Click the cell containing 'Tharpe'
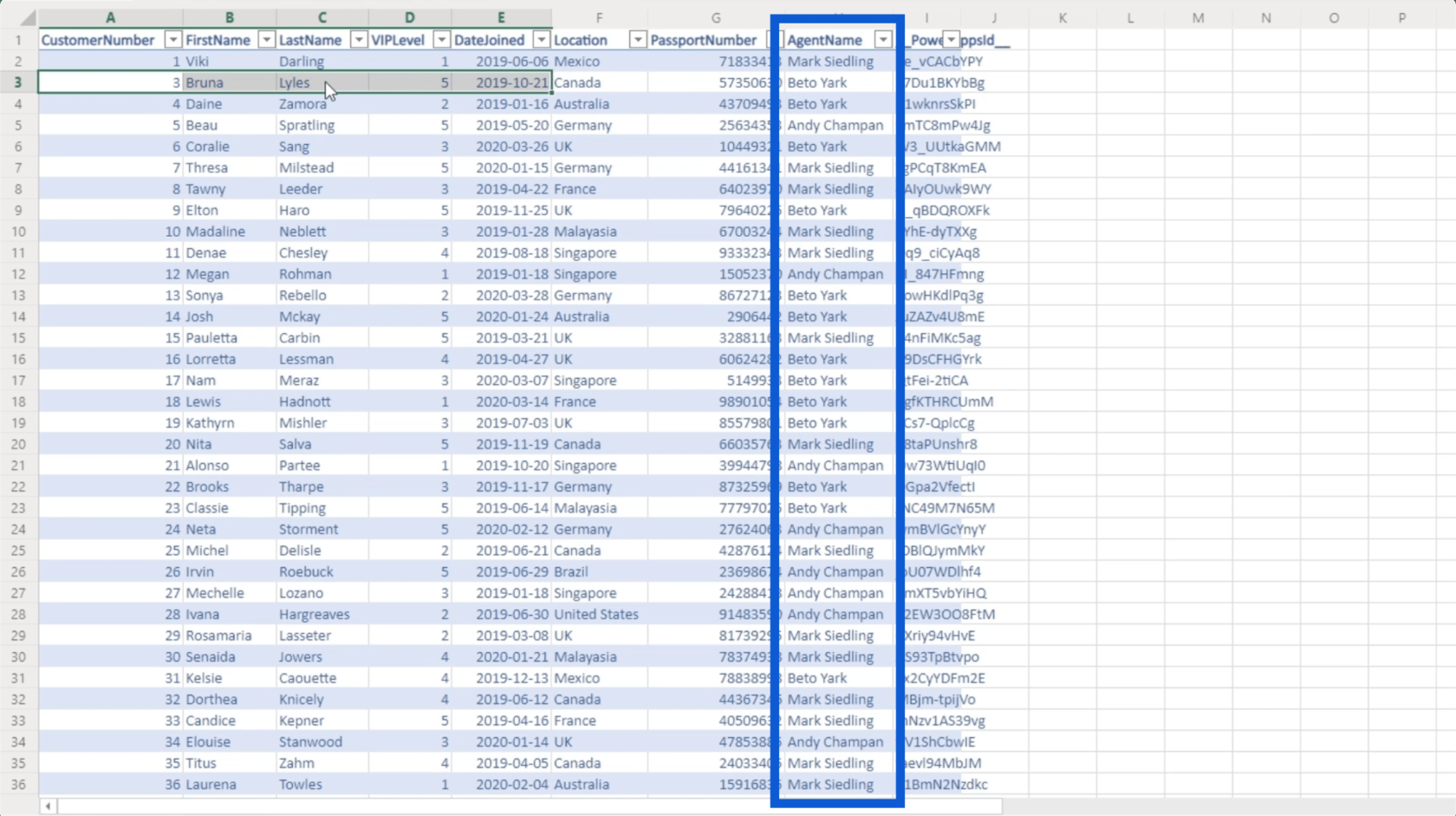 [322, 486]
